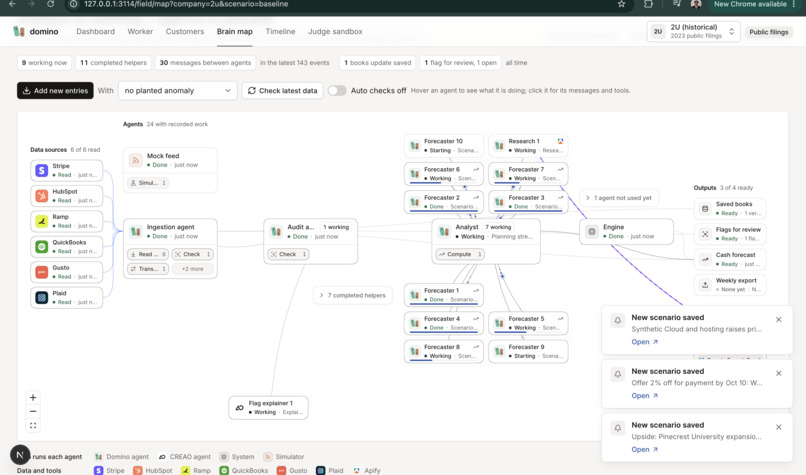806x475 pixels.
Task: Expand 7 completed helpers
Action: 353,295
